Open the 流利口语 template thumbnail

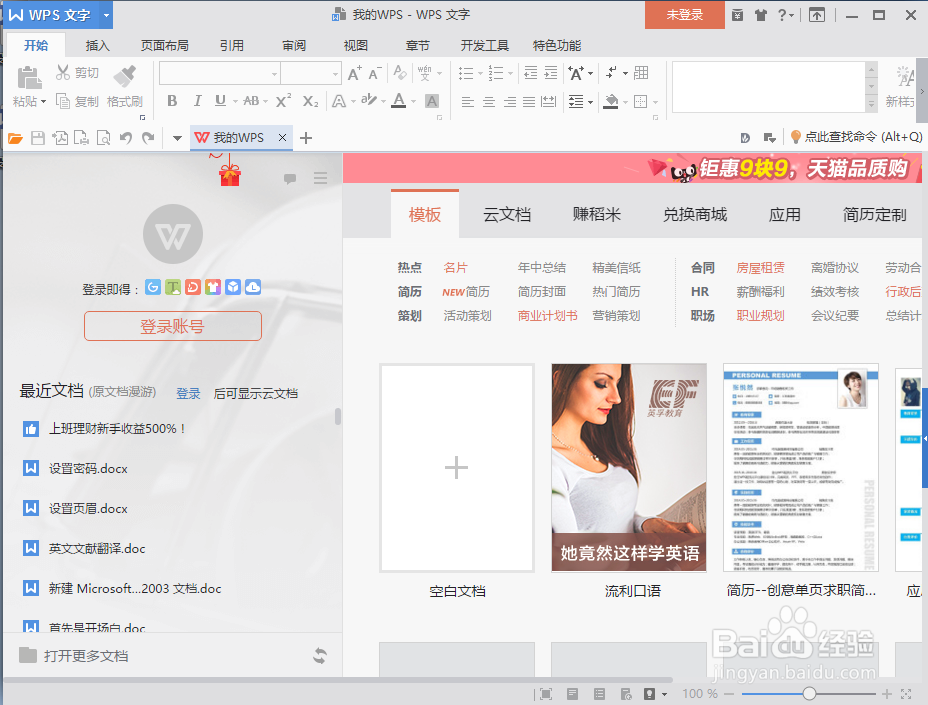pos(629,468)
